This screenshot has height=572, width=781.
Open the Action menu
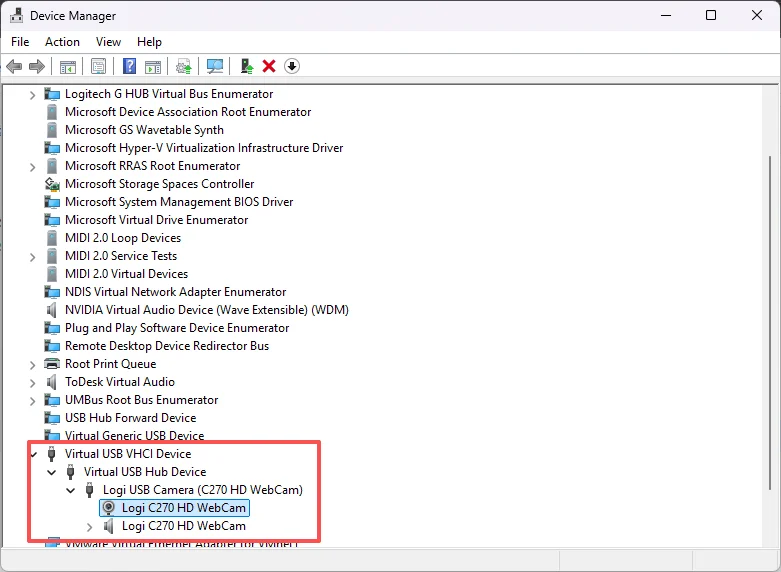pyautogui.click(x=62, y=42)
